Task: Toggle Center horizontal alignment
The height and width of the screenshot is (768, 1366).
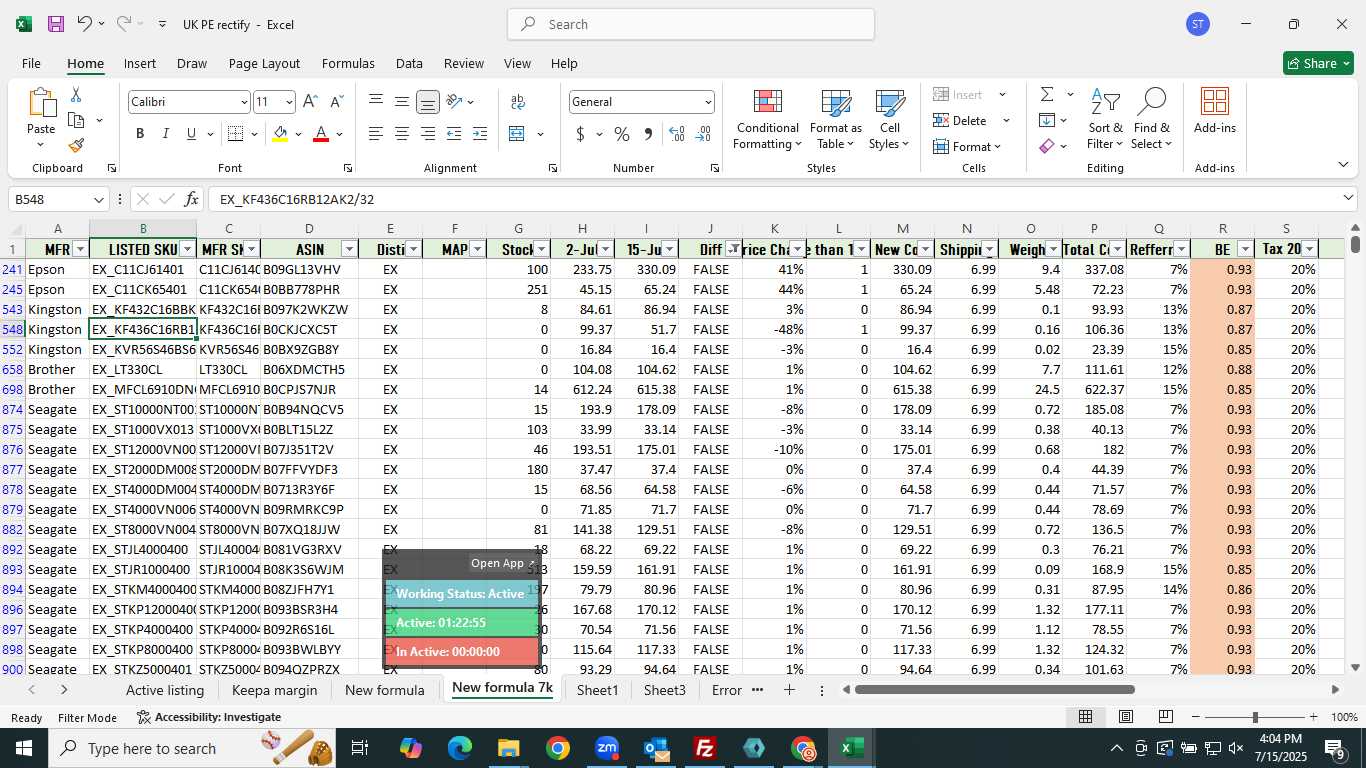Action: 401,133
